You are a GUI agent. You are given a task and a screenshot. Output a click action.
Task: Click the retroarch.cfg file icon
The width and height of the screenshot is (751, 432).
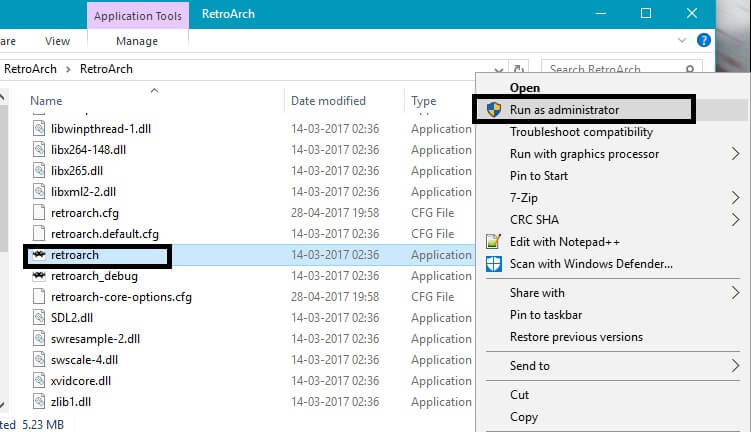tap(39, 213)
